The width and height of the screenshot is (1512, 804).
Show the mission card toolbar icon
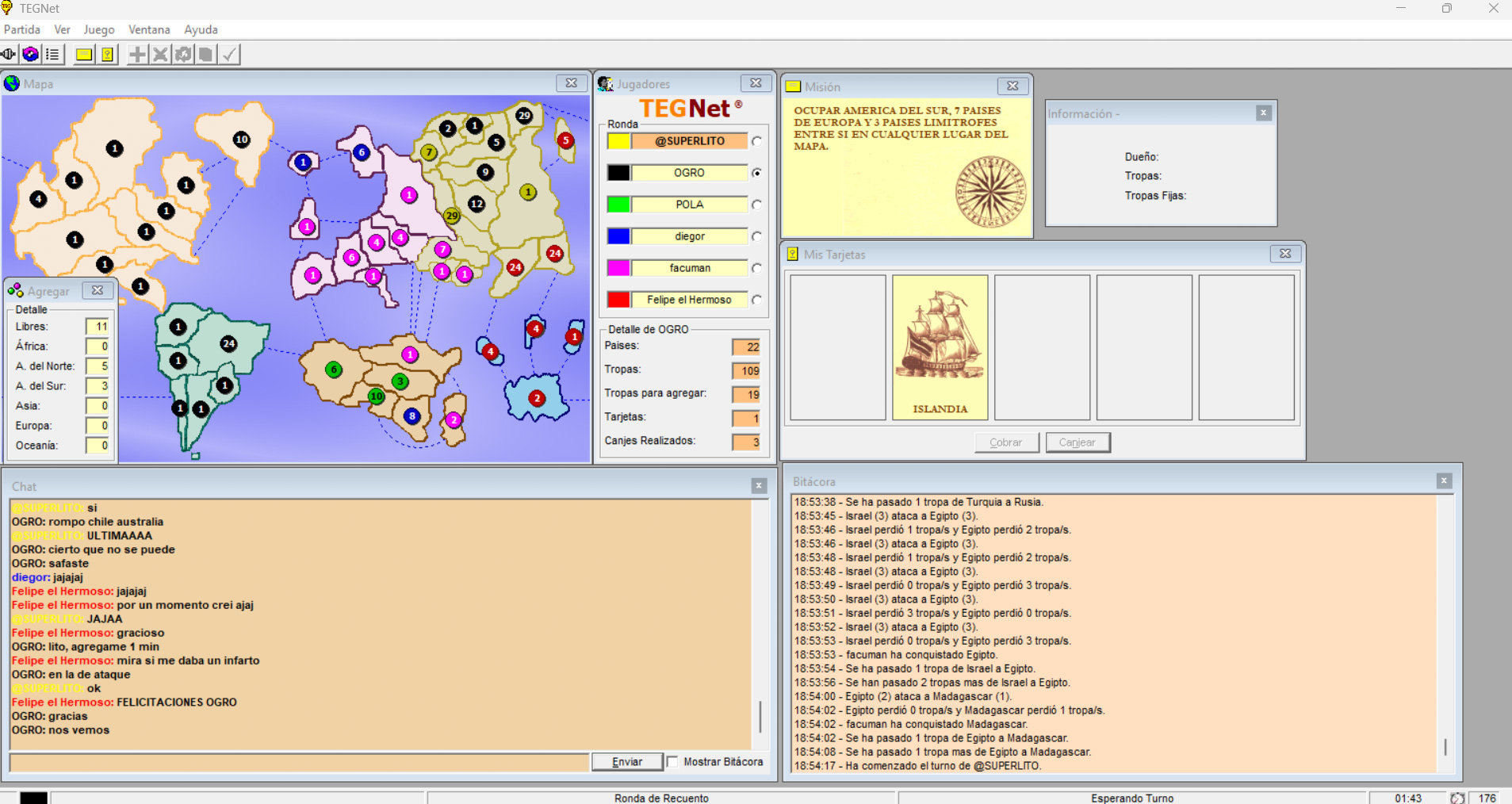(x=84, y=54)
